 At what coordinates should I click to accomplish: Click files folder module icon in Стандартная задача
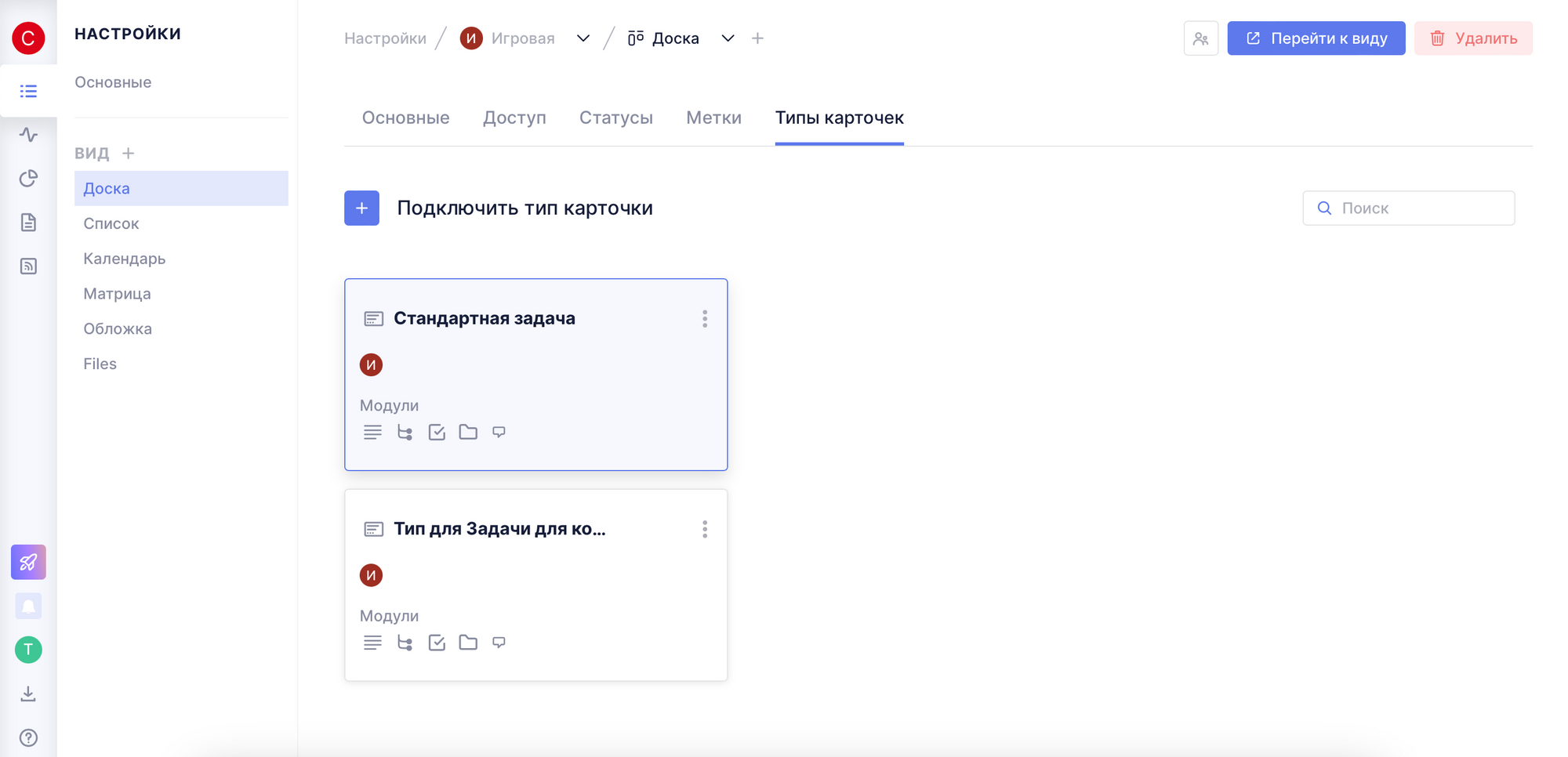[x=468, y=432]
